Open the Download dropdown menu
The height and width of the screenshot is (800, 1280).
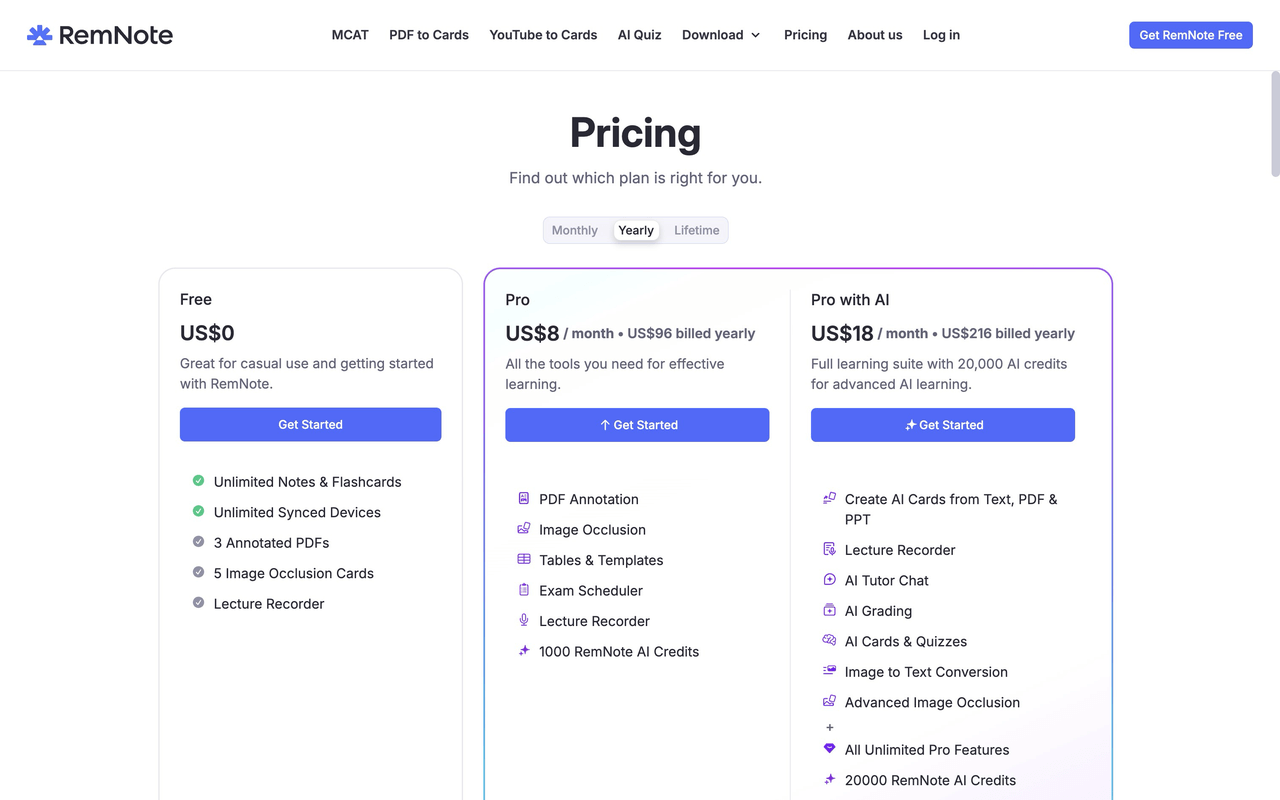click(x=721, y=34)
